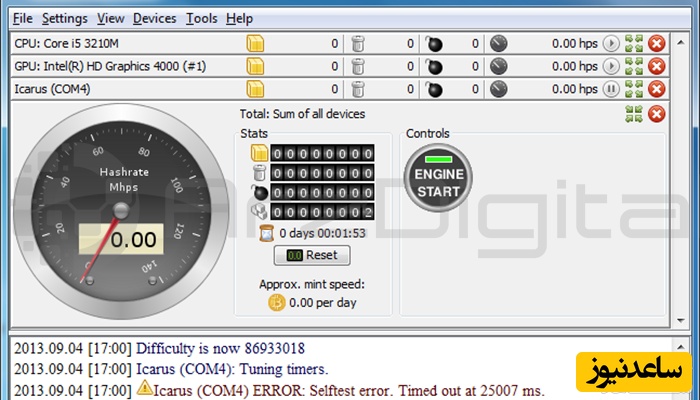Click the accepted shares icon in CPU row
Viewport: 700px width, 400px height.
tap(255, 43)
